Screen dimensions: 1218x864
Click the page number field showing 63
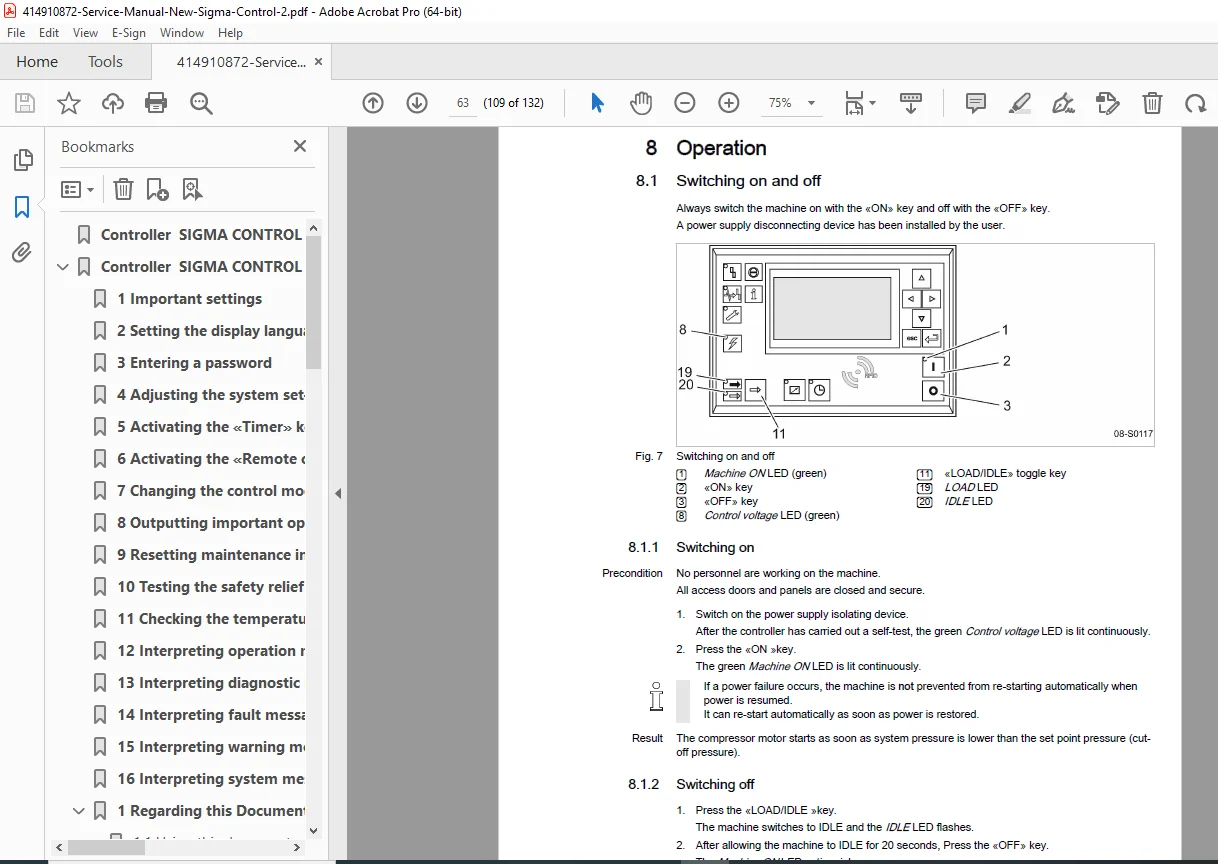tap(462, 103)
